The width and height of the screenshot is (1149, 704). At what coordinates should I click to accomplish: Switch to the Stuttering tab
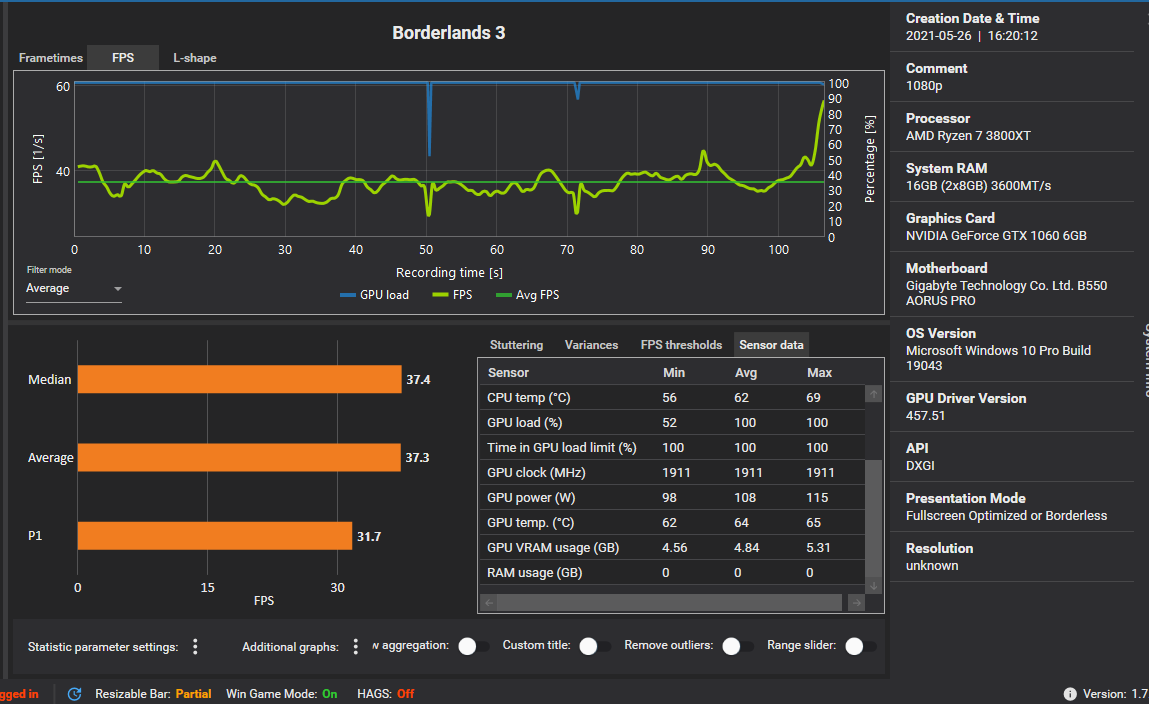(517, 345)
